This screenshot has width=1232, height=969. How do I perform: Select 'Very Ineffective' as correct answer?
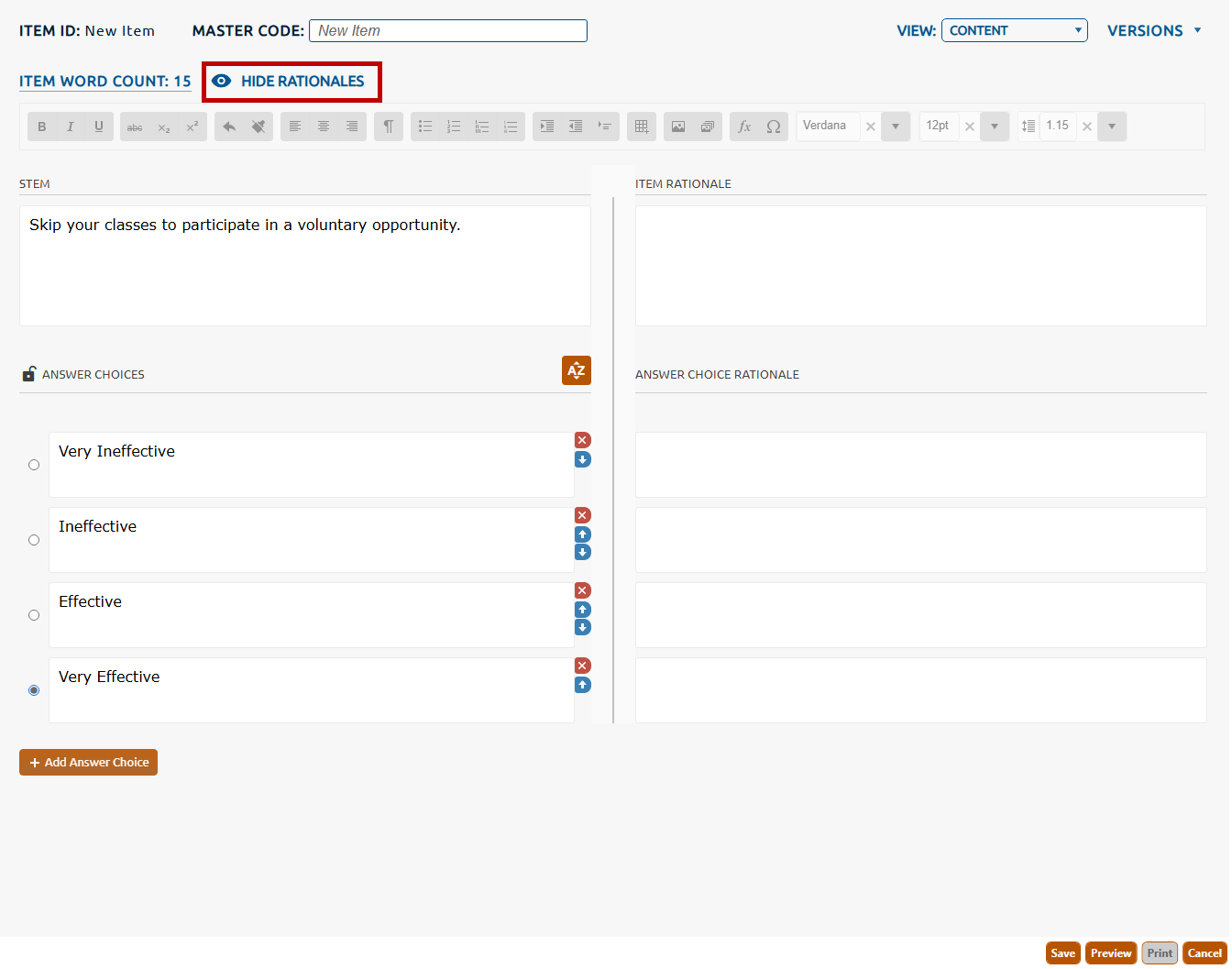point(34,465)
